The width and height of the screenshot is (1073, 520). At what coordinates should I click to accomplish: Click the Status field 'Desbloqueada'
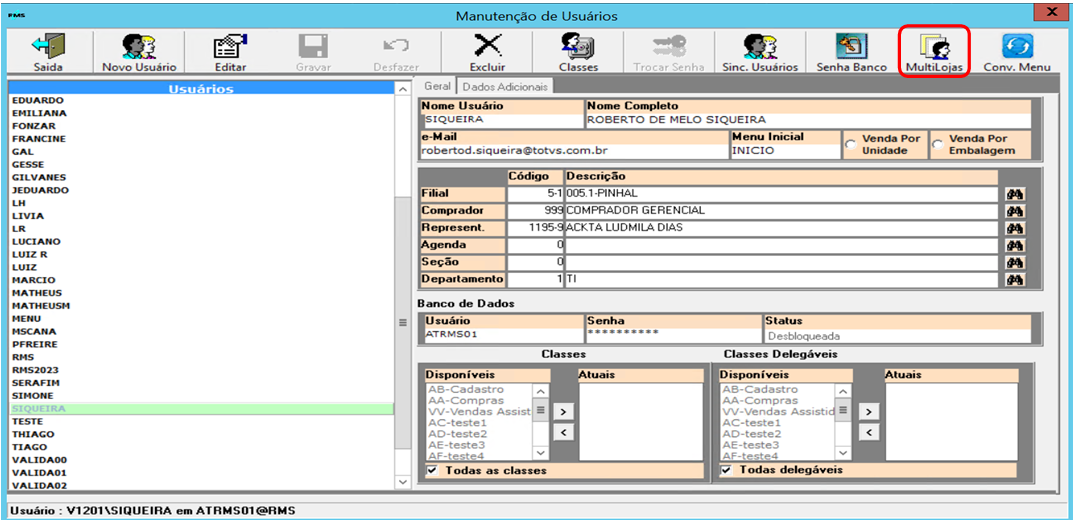[x=897, y=336]
